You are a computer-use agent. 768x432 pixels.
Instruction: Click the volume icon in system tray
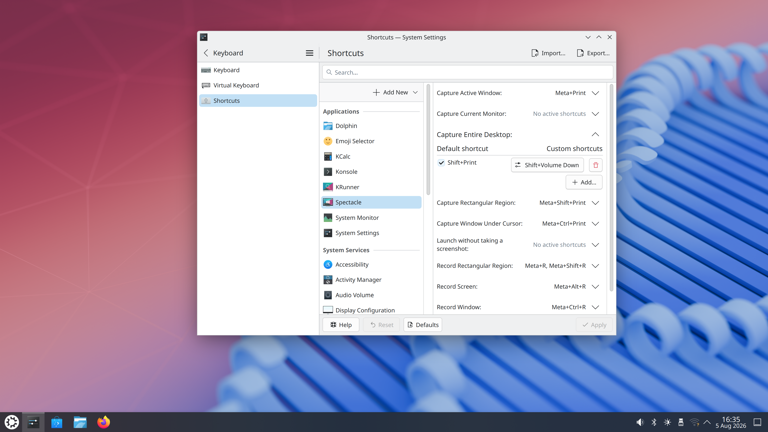click(x=640, y=422)
